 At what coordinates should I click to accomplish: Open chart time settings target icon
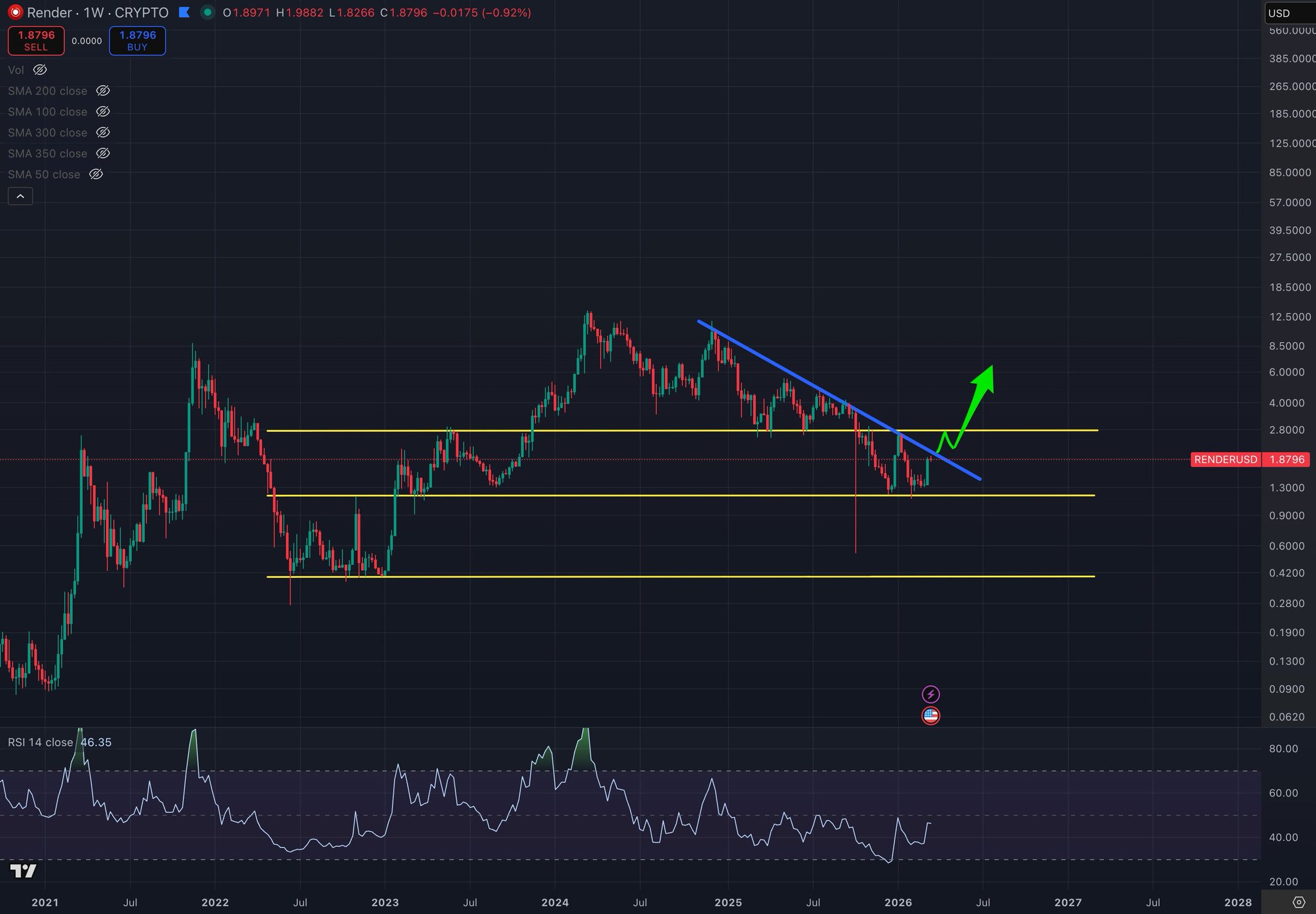[1299, 902]
